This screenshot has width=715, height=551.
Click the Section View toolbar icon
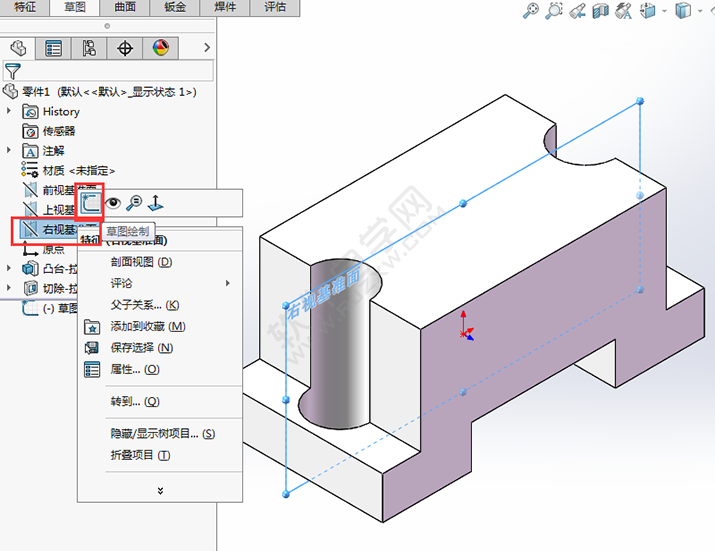point(601,10)
